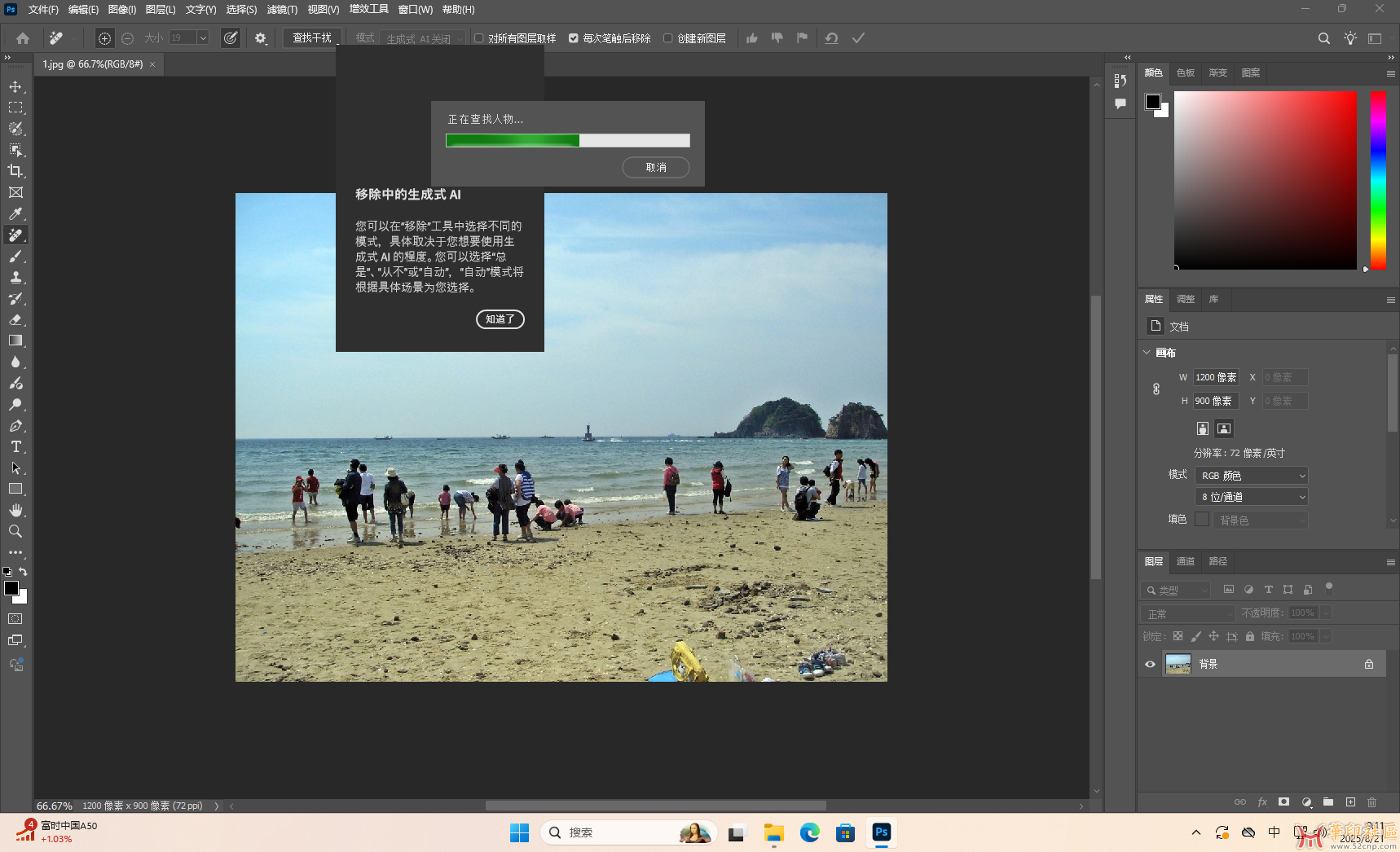Click the canvas width 1200 像素 field
The width and height of the screenshot is (1400, 852).
coord(1216,377)
